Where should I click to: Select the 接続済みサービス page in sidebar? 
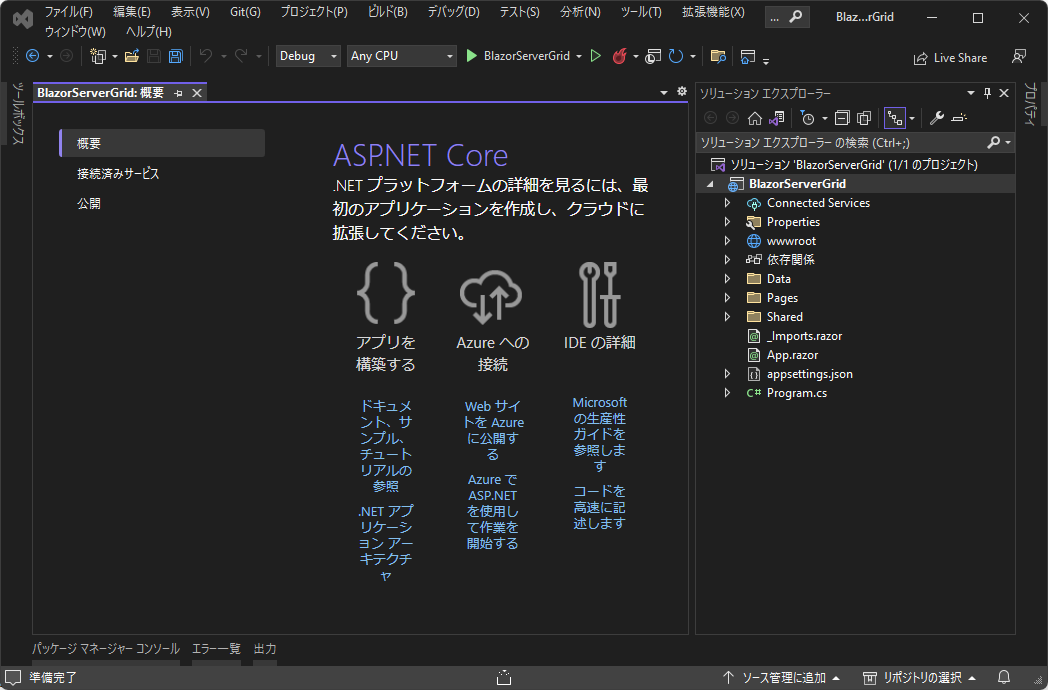[162, 174]
